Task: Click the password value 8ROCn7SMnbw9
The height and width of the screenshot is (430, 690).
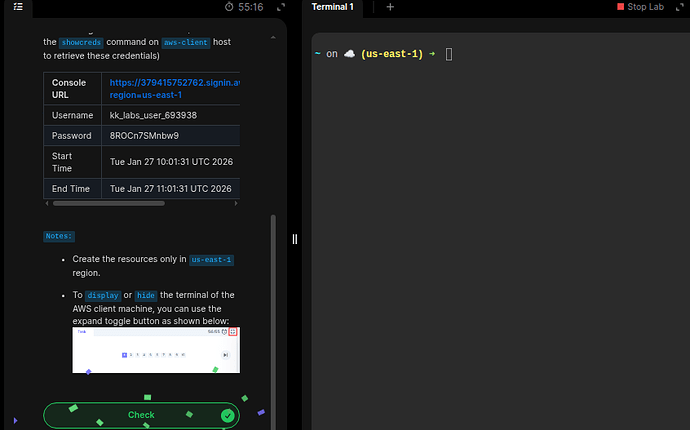Action: [144, 136]
